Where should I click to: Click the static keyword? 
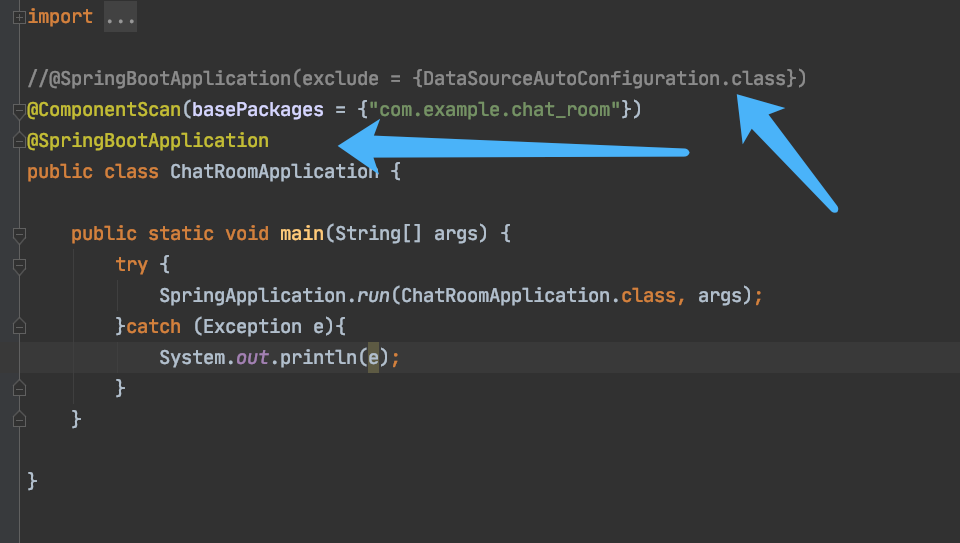(181, 234)
